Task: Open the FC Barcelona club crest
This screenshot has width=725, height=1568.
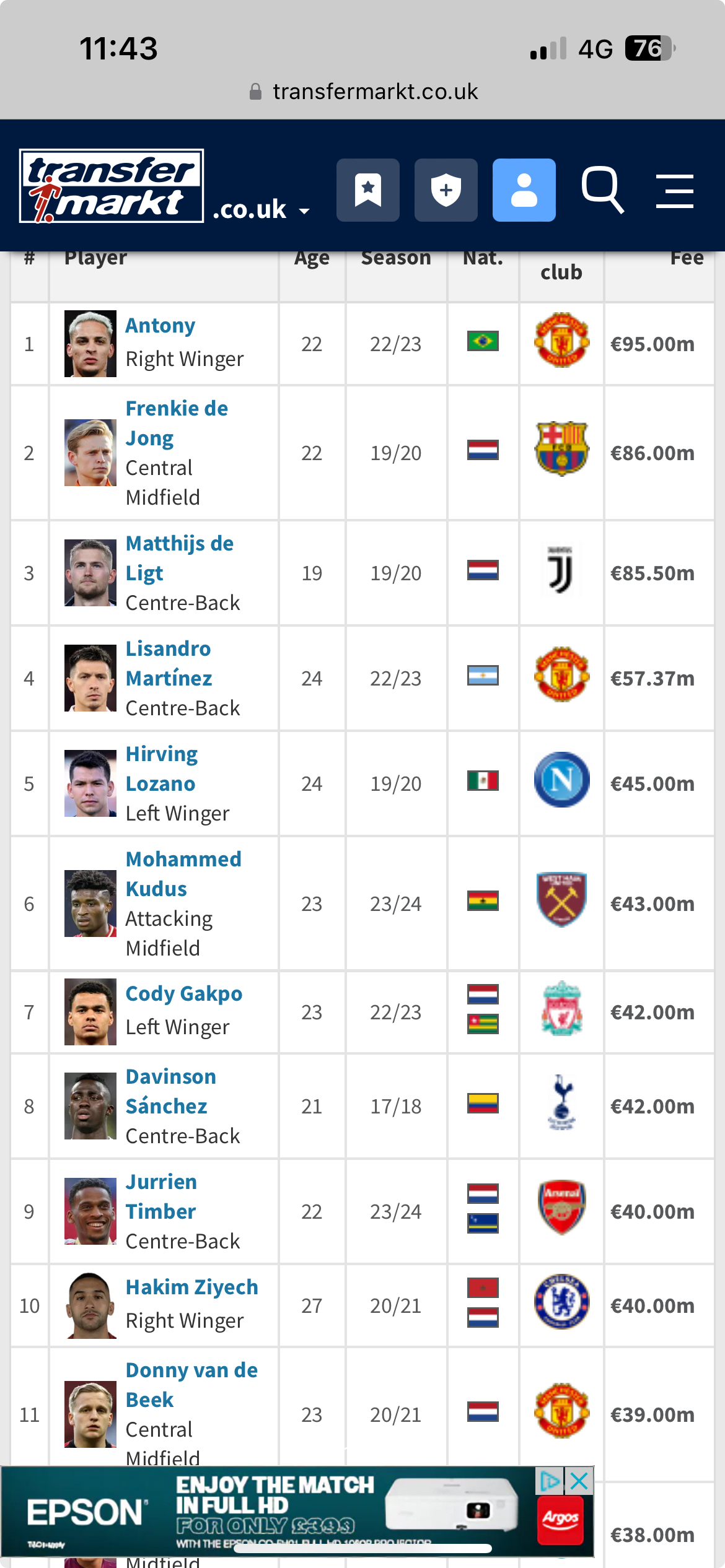Action: pyautogui.click(x=561, y=449)
